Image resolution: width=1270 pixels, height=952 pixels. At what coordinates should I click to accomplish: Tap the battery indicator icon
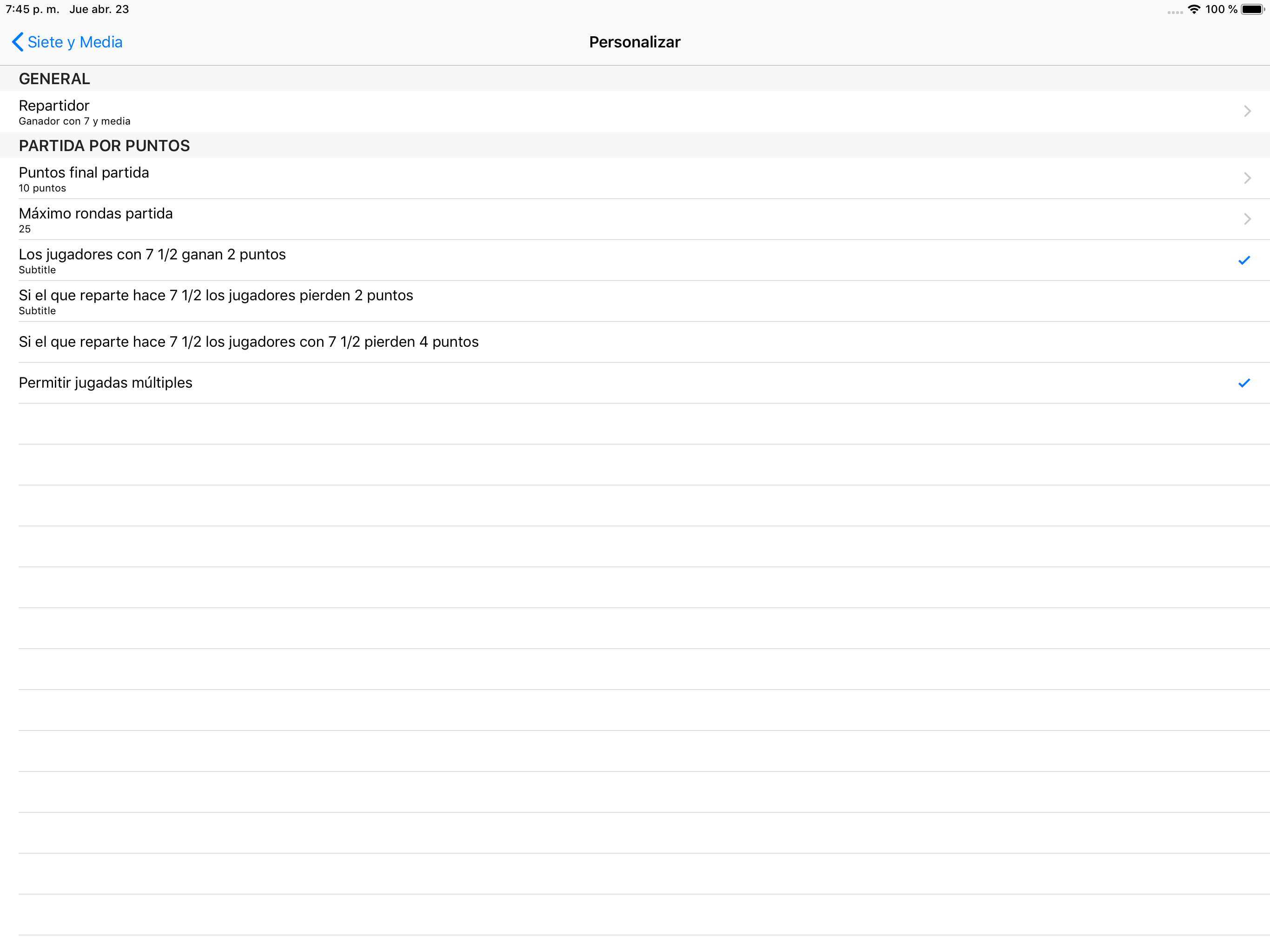1253,9
